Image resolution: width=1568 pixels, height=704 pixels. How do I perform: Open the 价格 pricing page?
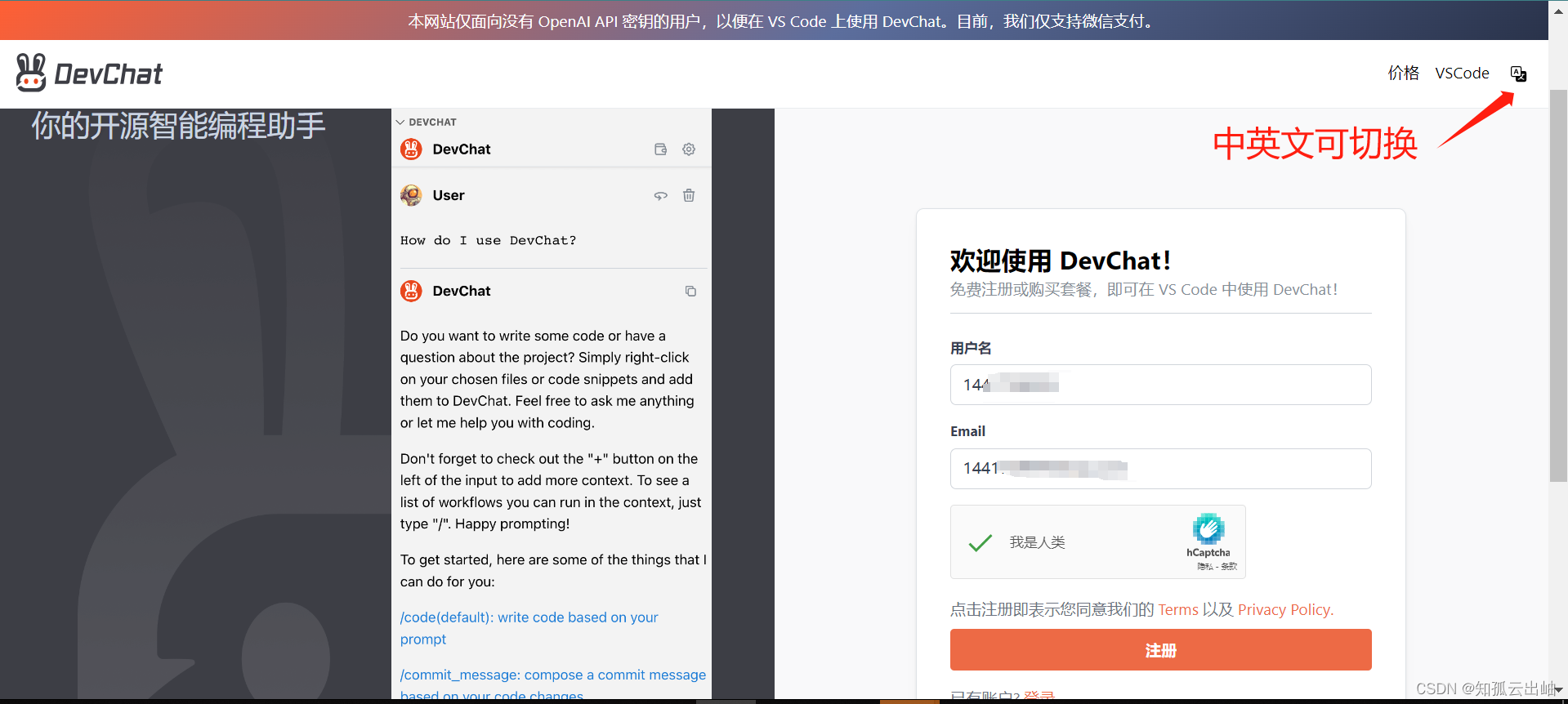(x=1403, y=73)
